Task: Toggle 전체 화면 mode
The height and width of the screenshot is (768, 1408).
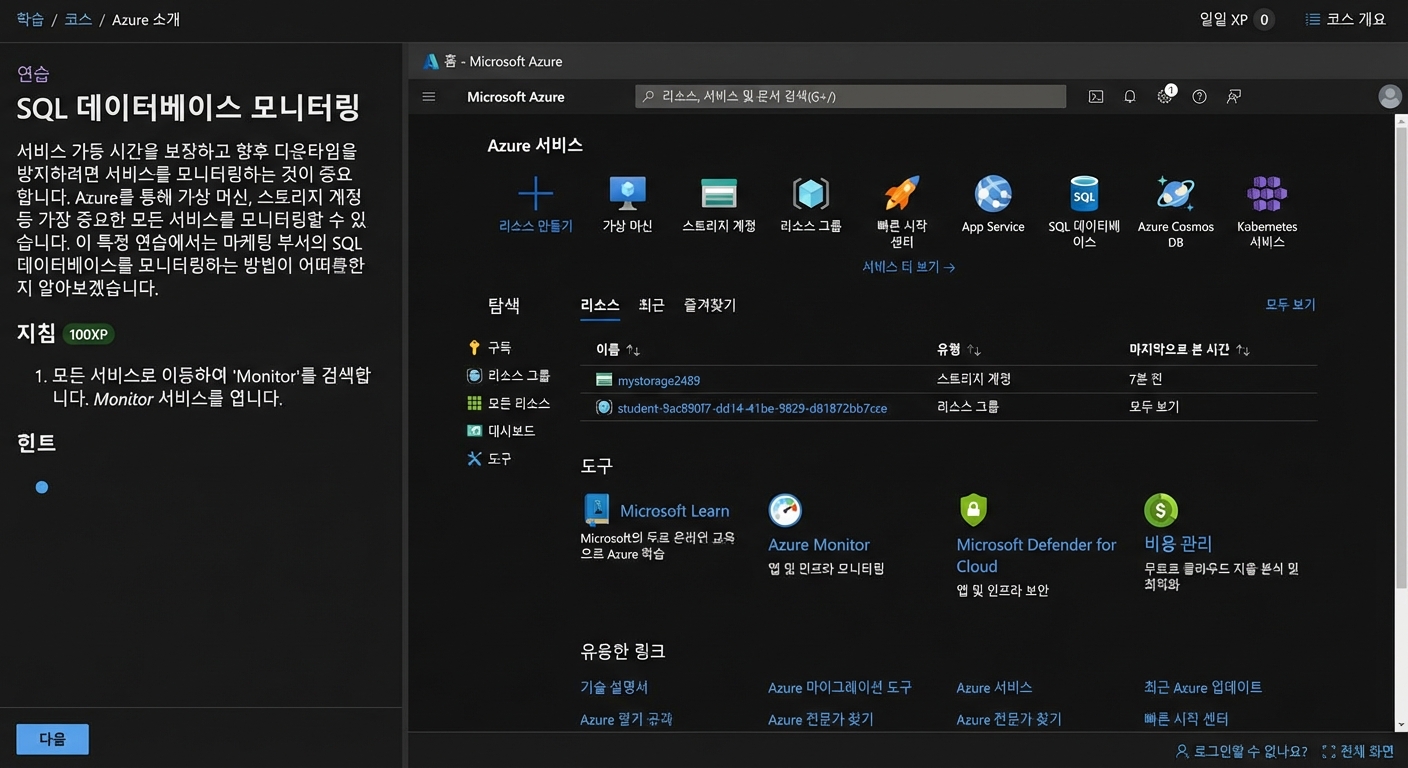Action: [1358, 751]
